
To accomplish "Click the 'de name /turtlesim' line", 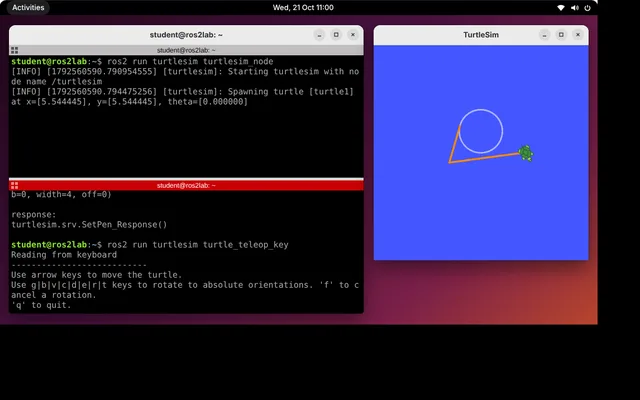I will 56,81.
